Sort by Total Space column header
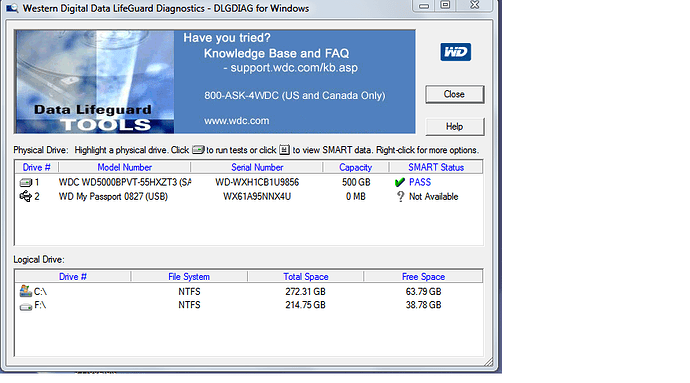Viewport: 690px width, 383px height. 305,276
